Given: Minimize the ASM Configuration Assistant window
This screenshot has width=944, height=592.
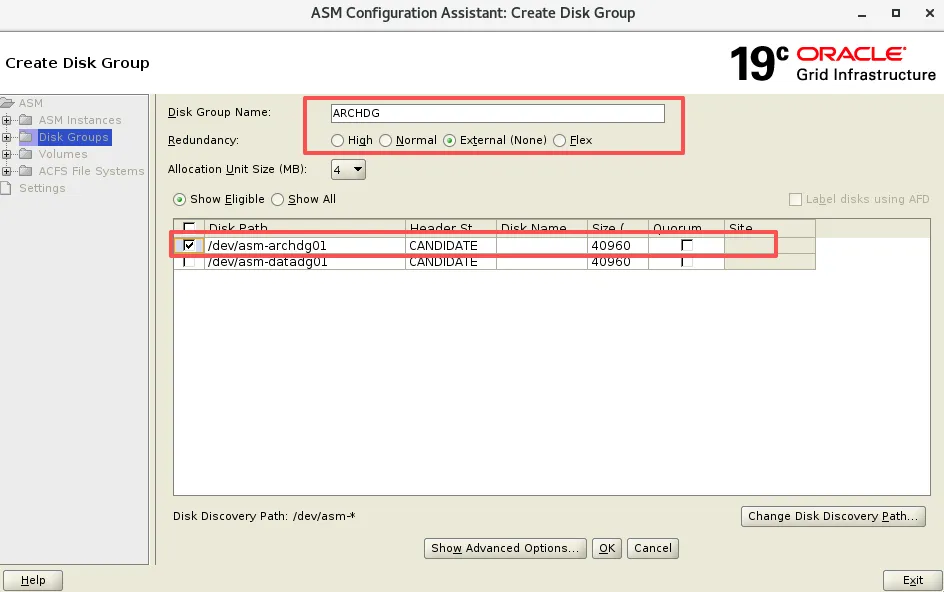Looking at the screenshot, I should 862,14.
